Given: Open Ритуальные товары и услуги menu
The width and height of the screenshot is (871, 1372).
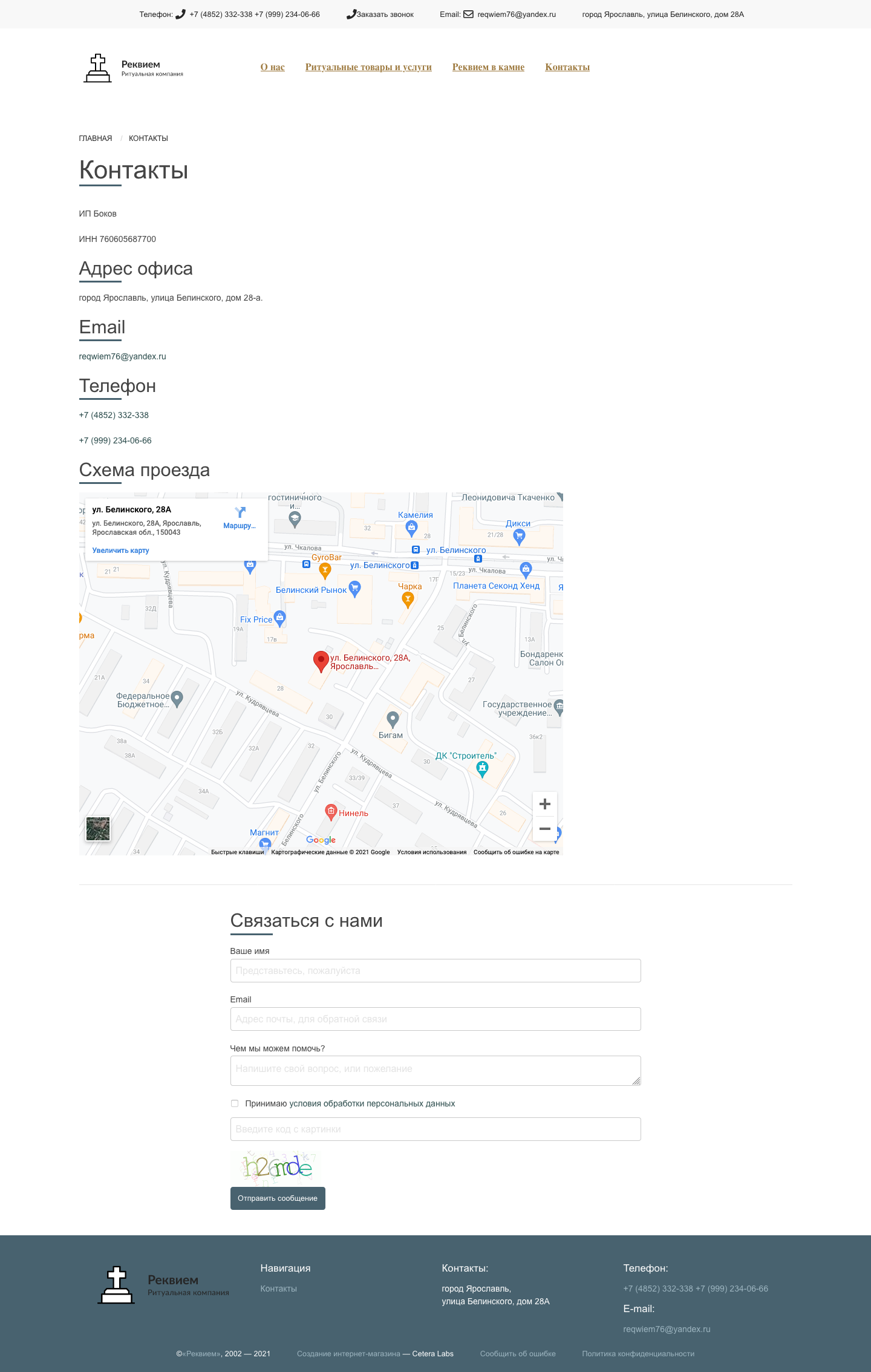Looking at the screenshot, I should pyautogui.click(x=368, y=67).
